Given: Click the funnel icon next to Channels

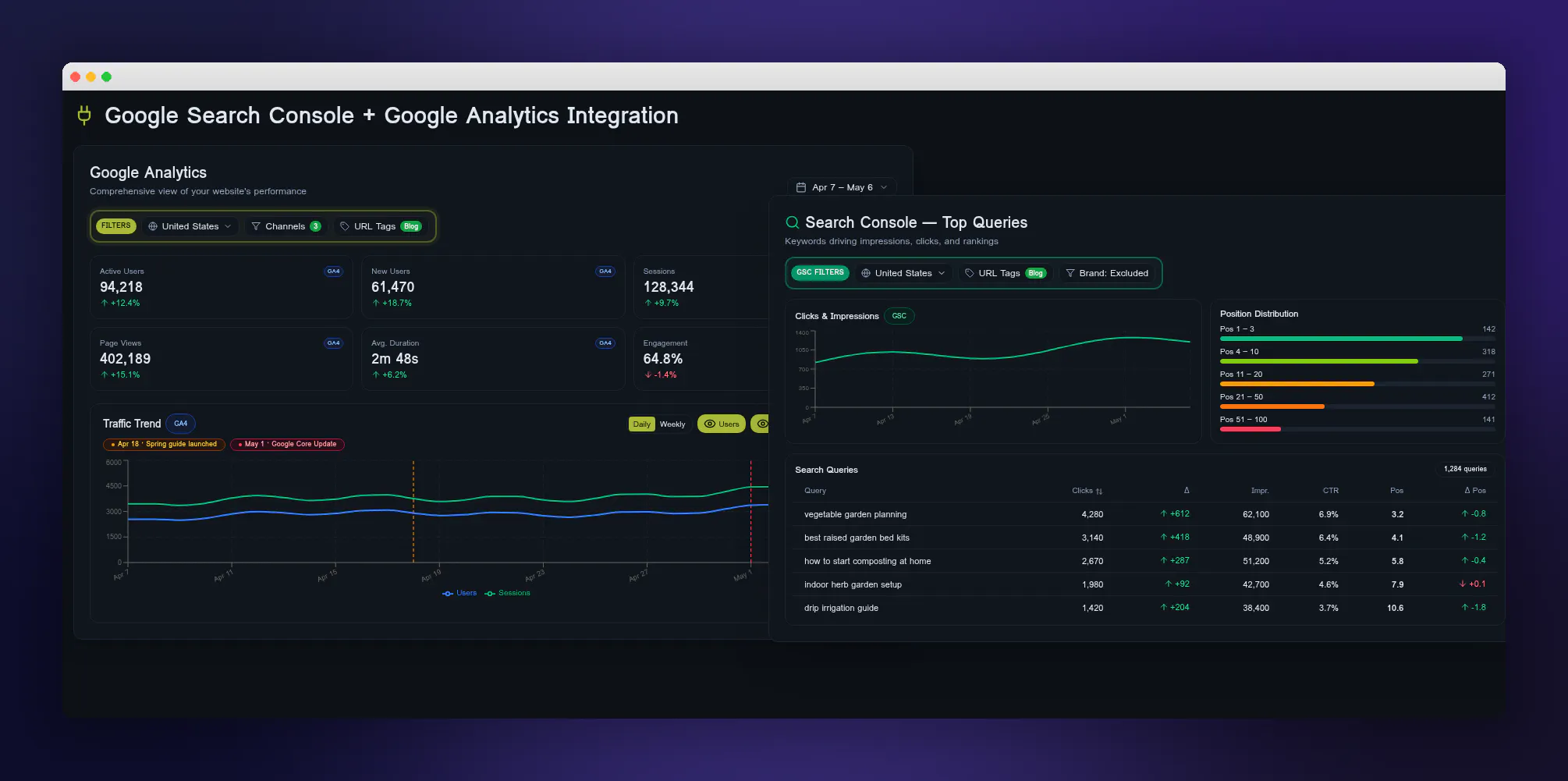Looking at the screenshot, I should tap(256, 226).
